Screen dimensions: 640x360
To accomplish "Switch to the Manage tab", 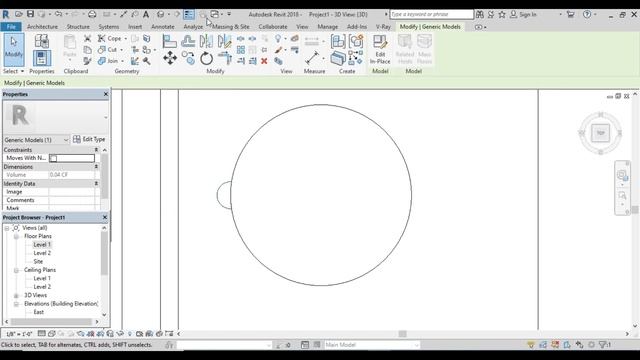I will coord(327,27).
